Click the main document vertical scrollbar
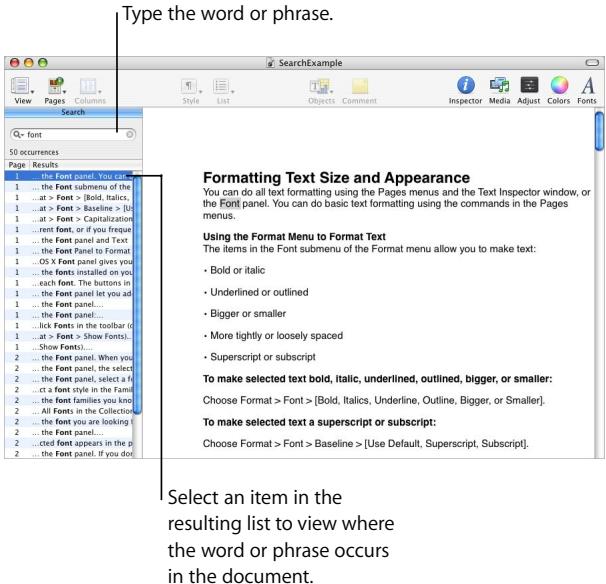 click(x=599, y=131)
